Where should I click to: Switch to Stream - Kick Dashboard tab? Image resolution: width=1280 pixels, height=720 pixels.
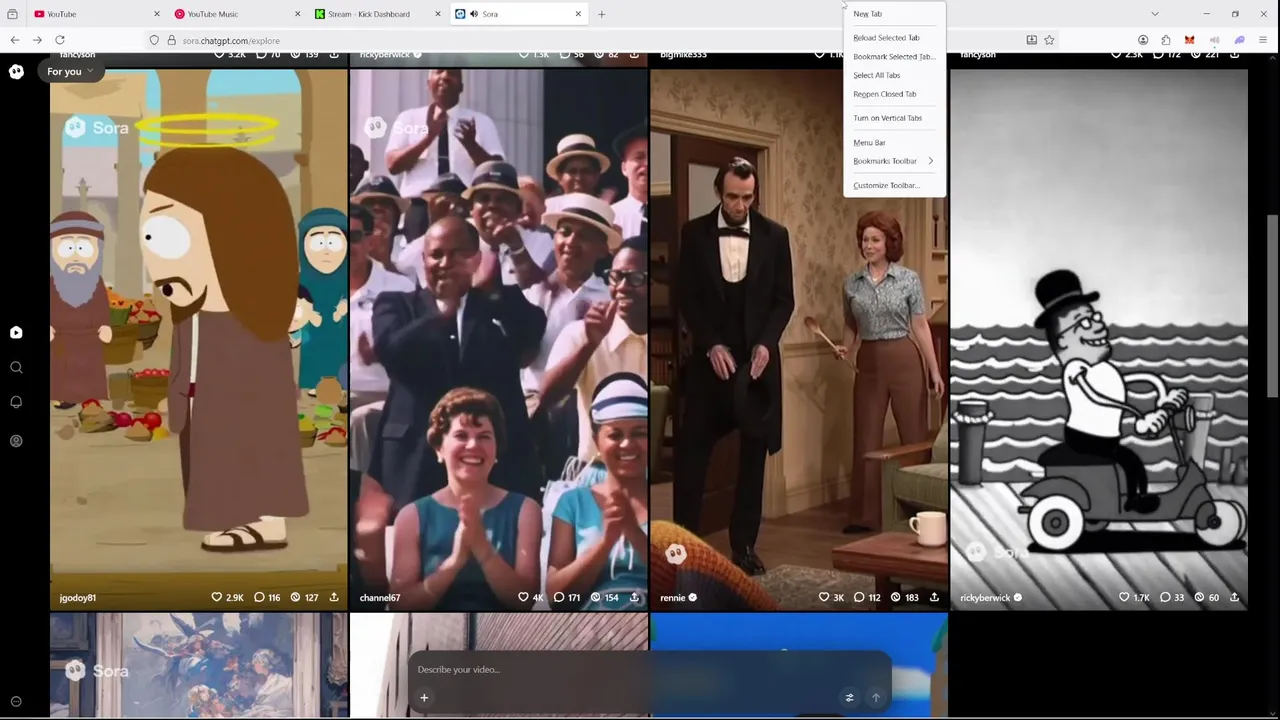[x=377, y=14]
